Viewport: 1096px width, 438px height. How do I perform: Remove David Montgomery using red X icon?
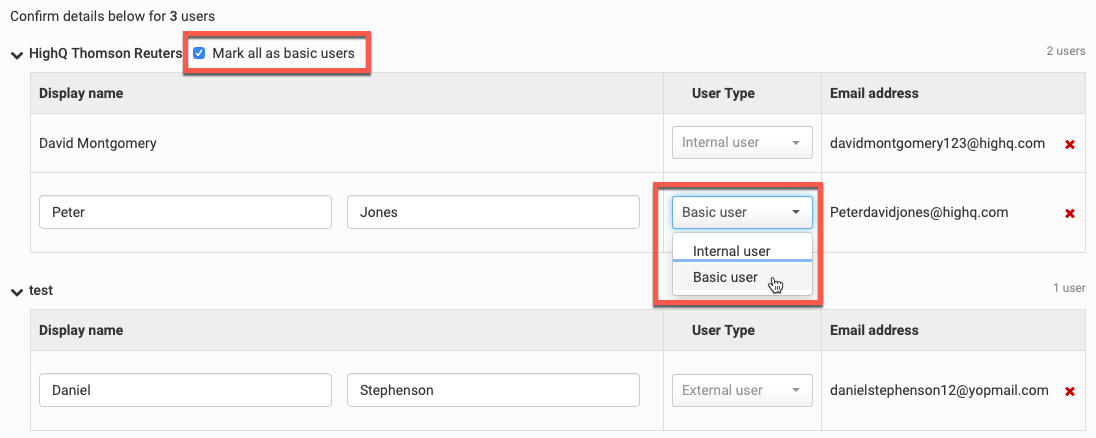(1069, 144)
